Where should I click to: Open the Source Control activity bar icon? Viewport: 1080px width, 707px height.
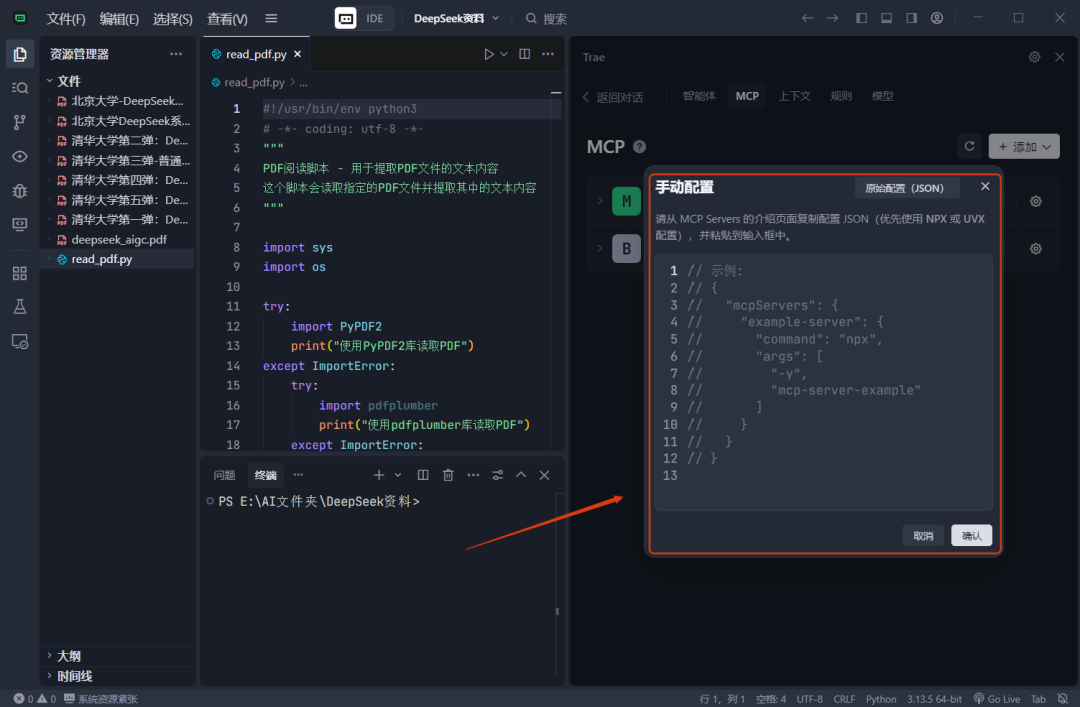(x=19, y=122)
